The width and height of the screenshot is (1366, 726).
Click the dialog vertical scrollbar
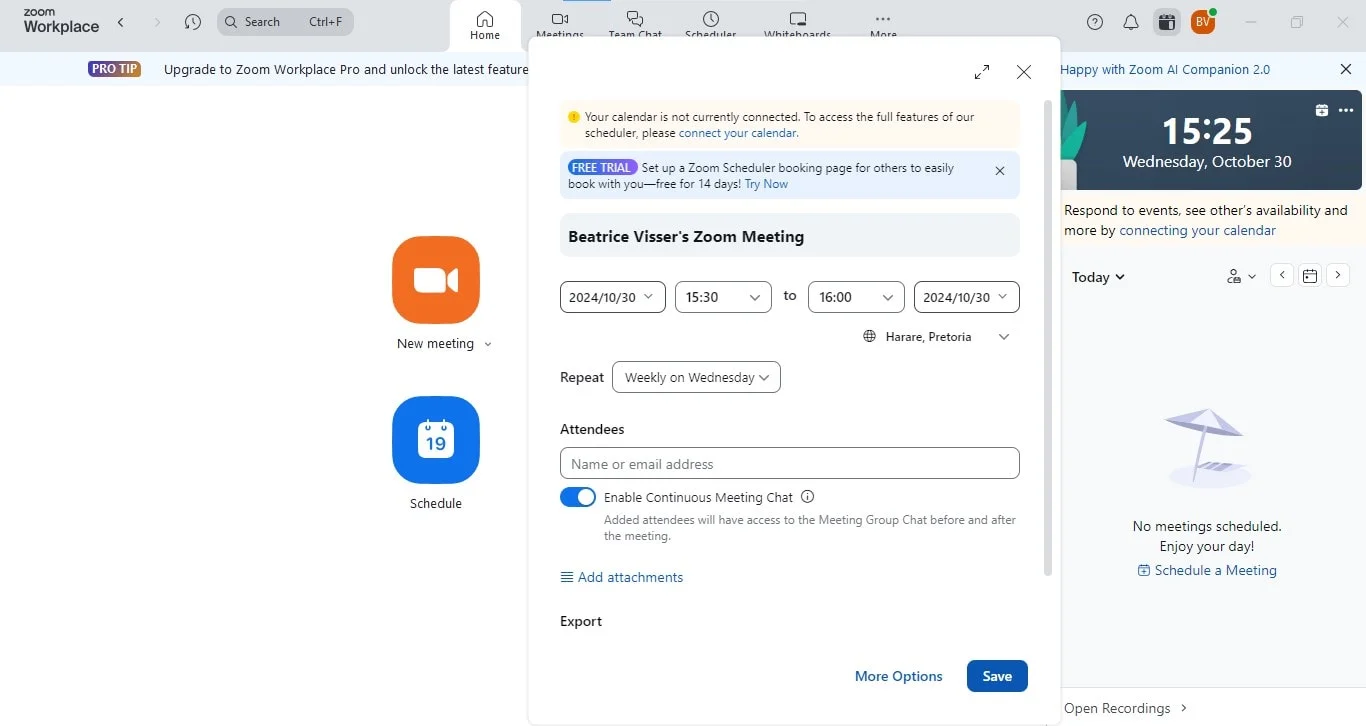(x=1048, y=337)
